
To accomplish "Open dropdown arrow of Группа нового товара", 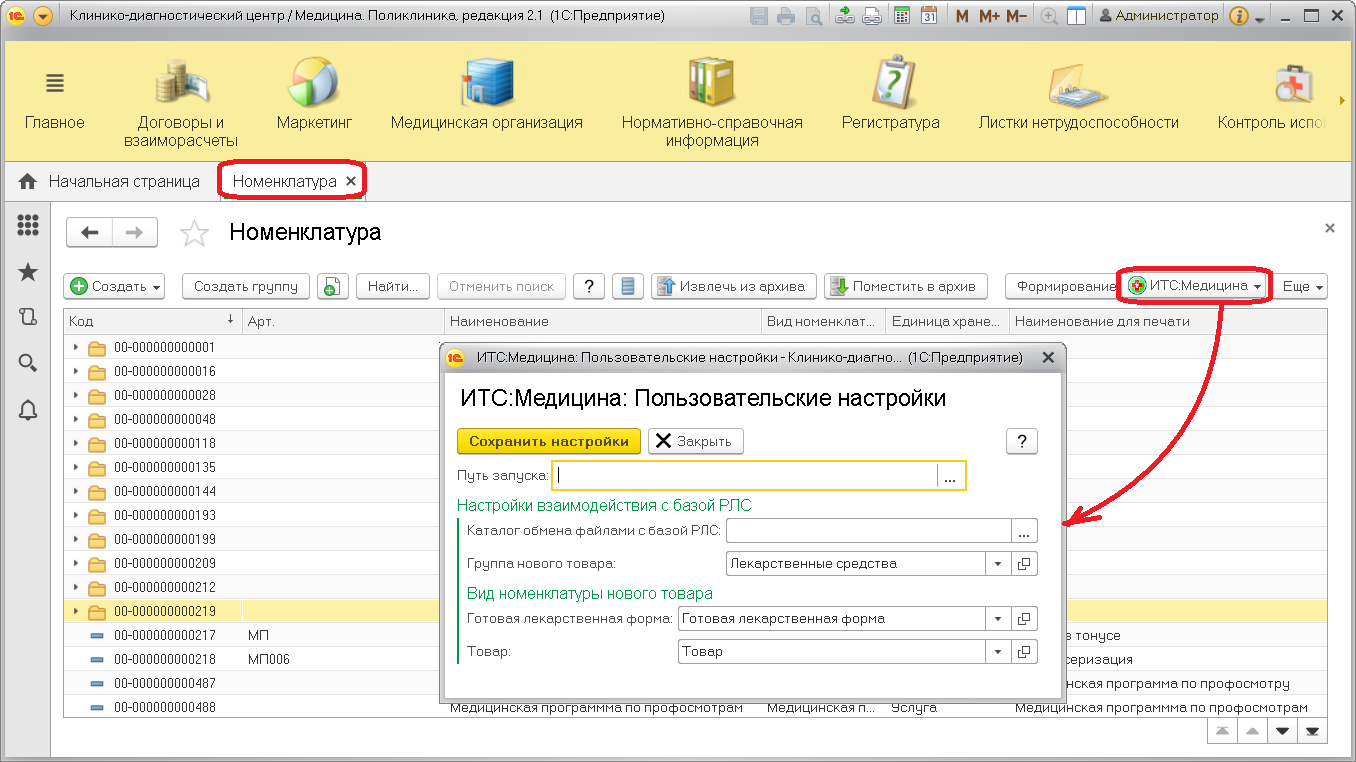I will coord(998,563).
